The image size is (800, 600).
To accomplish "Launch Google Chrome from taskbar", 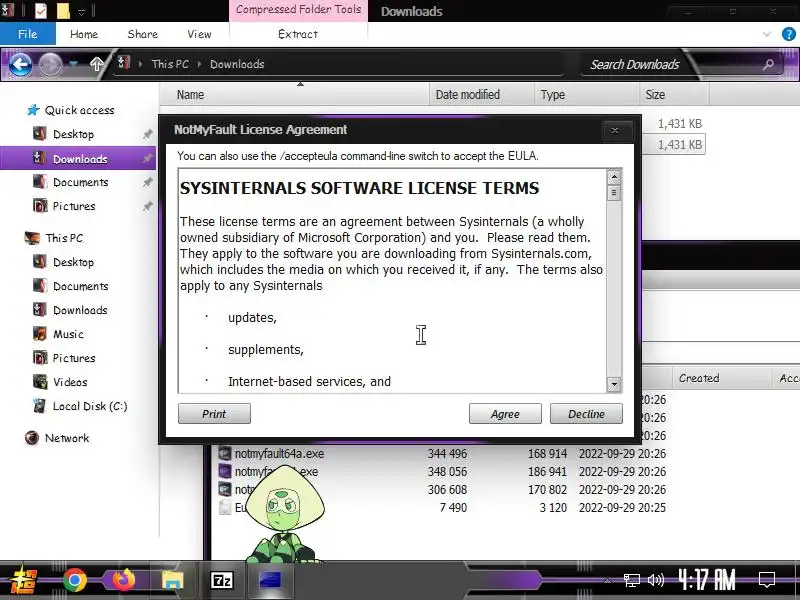I will pos(75,581).
